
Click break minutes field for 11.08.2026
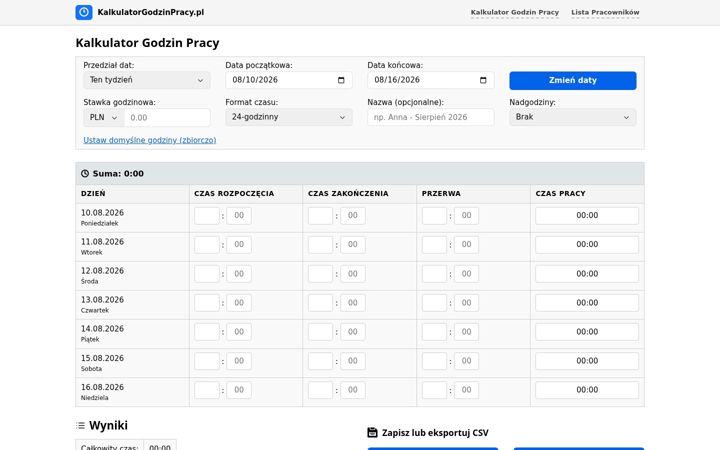pos(467,245)
